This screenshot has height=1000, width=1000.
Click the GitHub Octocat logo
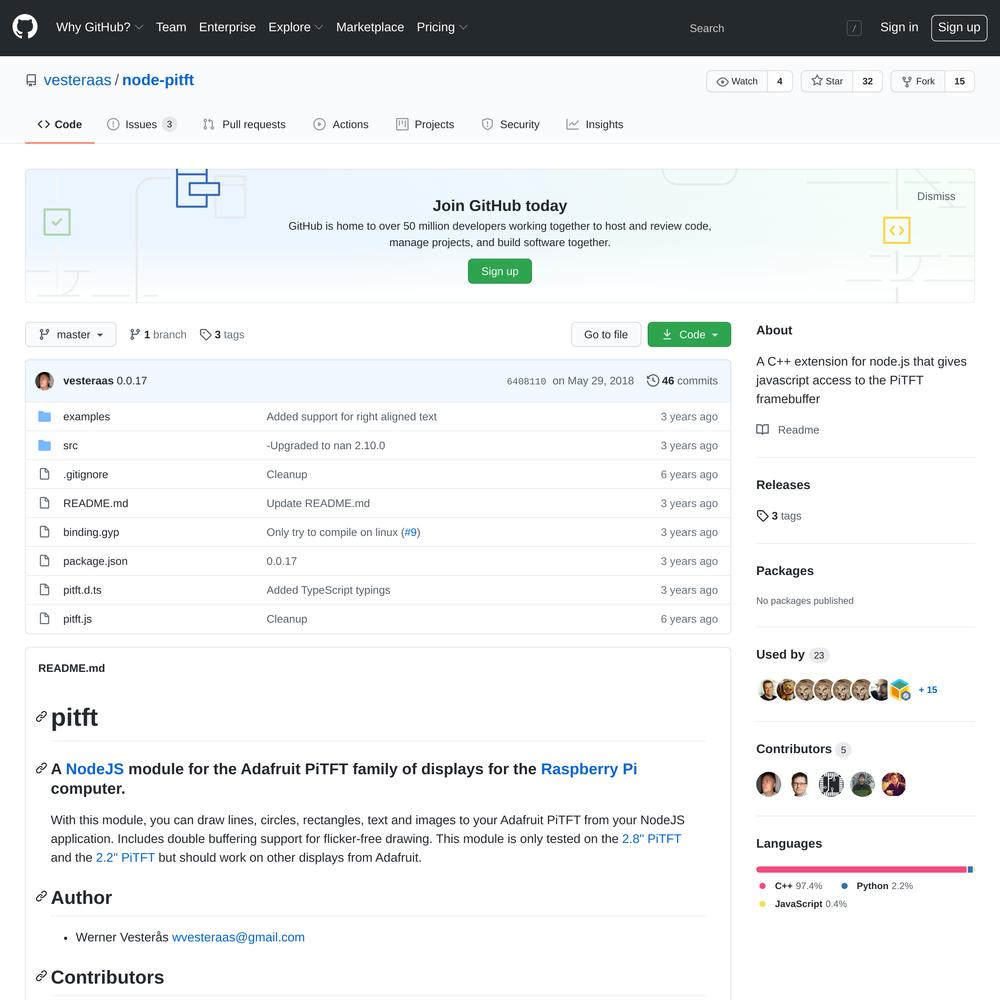pos(25,27)
